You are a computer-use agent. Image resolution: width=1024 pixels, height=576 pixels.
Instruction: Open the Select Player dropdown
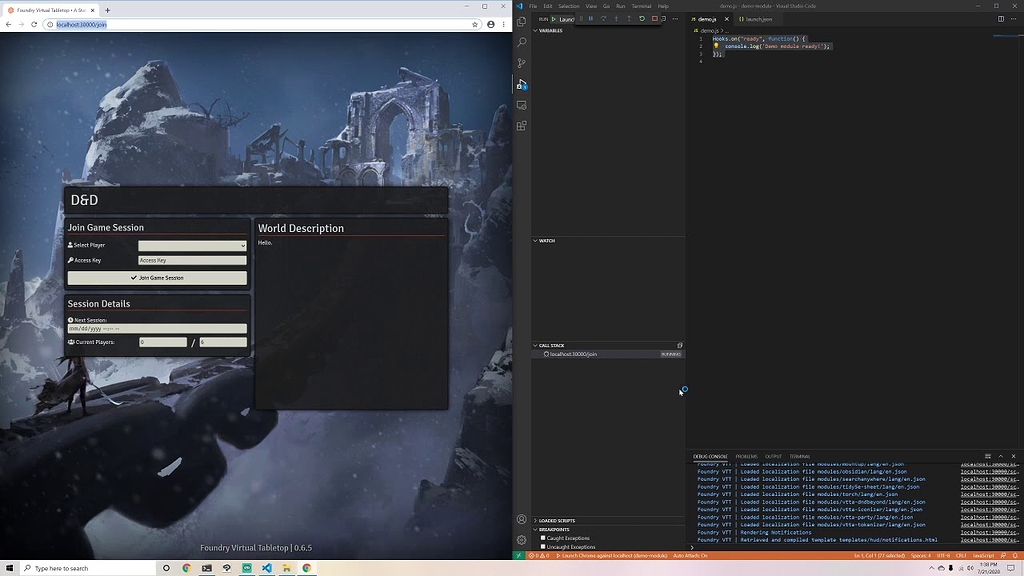coord(192,245)
